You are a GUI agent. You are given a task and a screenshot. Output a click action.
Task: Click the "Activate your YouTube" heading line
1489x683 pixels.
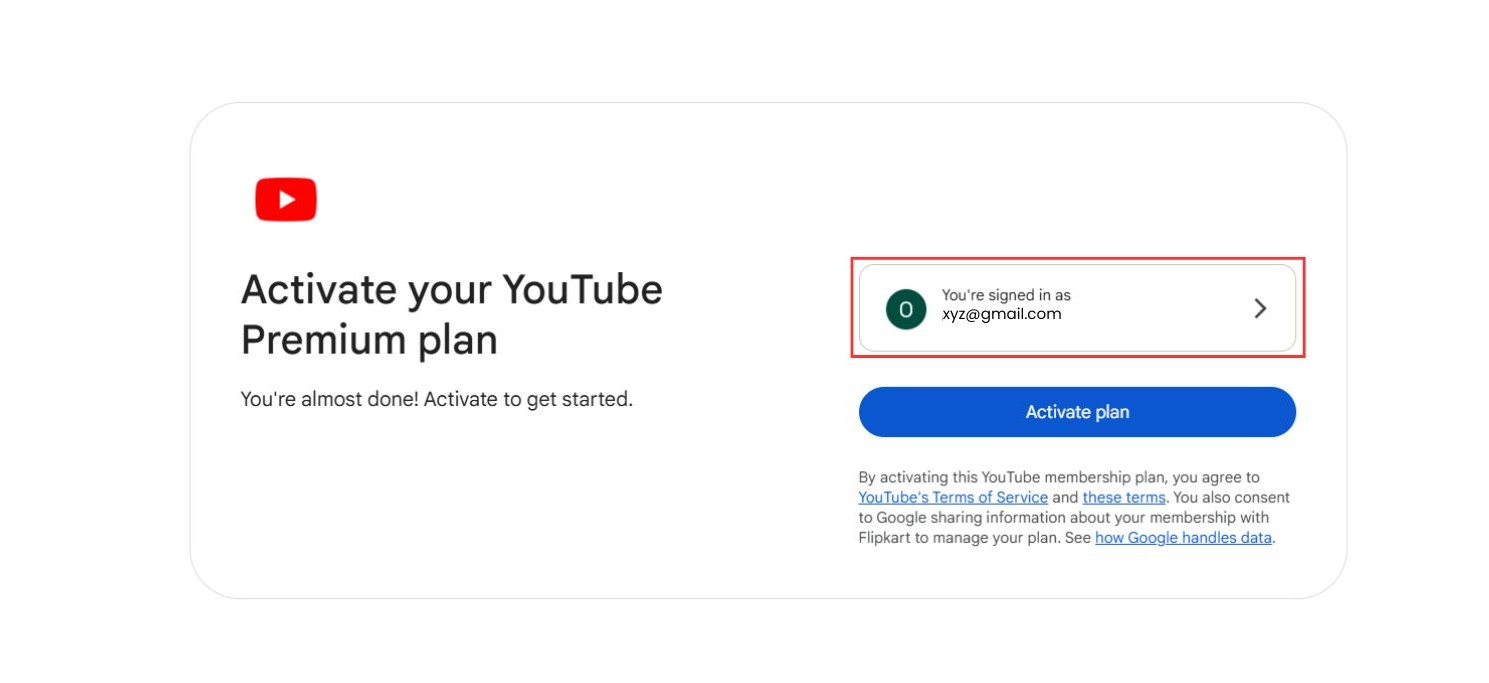click(451, 290)
